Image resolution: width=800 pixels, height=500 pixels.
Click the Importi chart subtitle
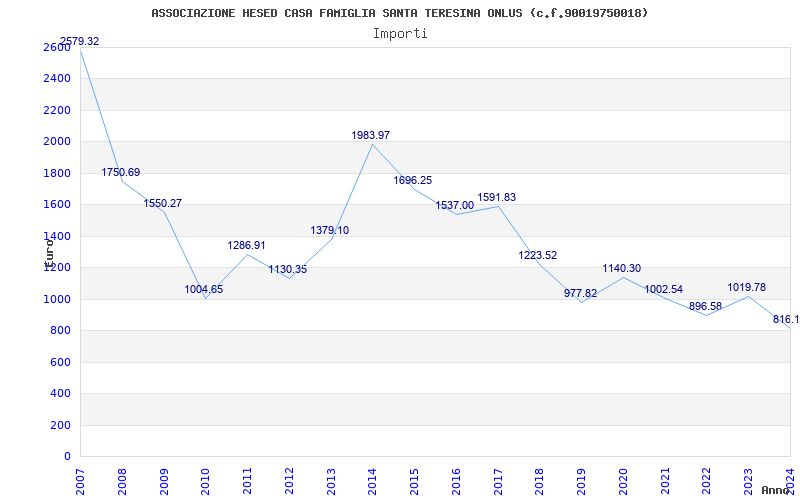click(x=400, y=33)
